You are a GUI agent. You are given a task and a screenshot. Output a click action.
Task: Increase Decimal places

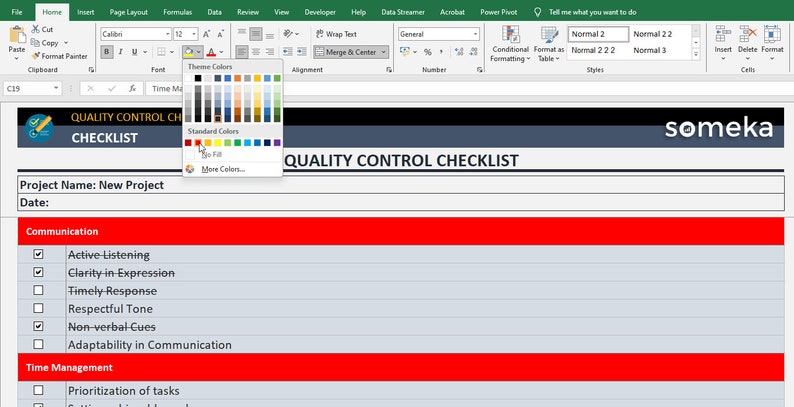[459, 52]
